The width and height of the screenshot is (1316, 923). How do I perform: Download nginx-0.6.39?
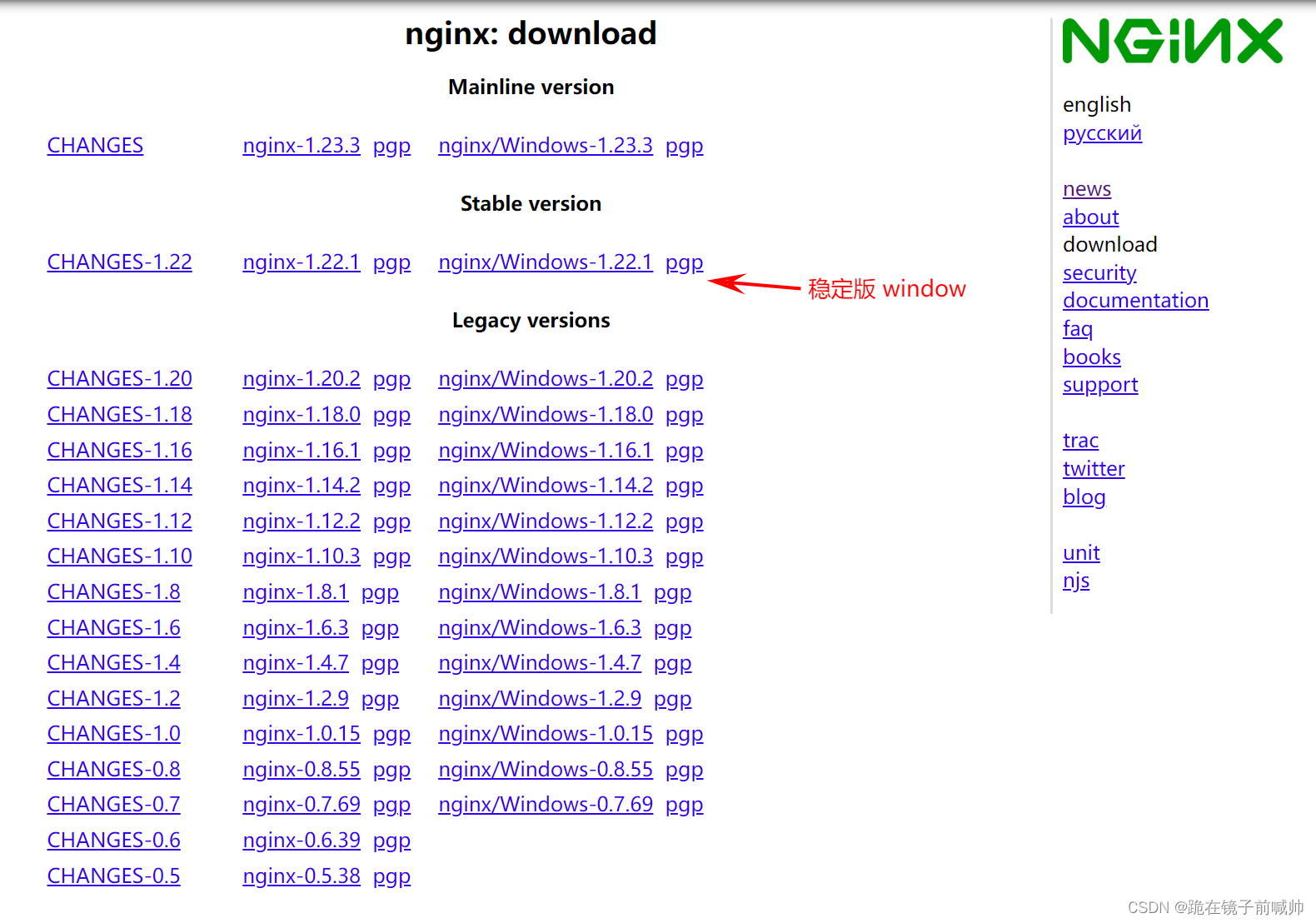coord(302,841)
